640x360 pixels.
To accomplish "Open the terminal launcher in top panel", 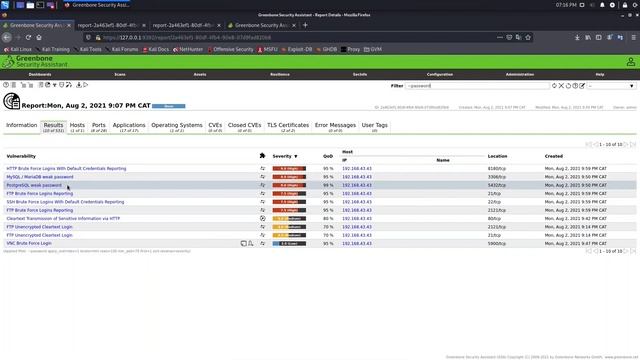I will point(40,5).
